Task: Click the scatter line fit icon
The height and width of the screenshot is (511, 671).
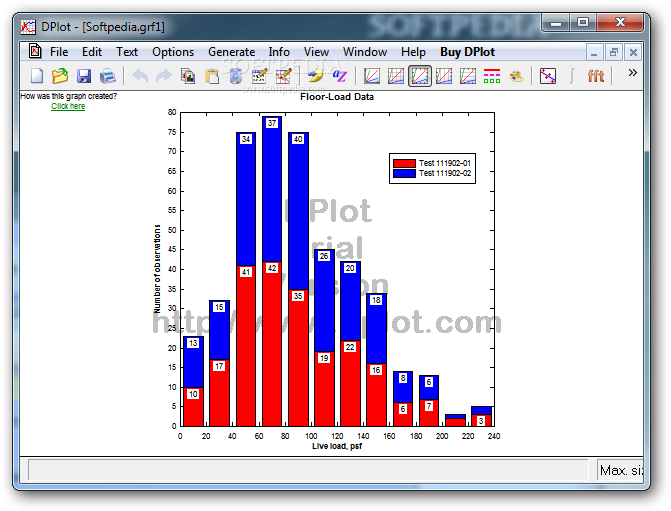Action: [x=548, y=76]
